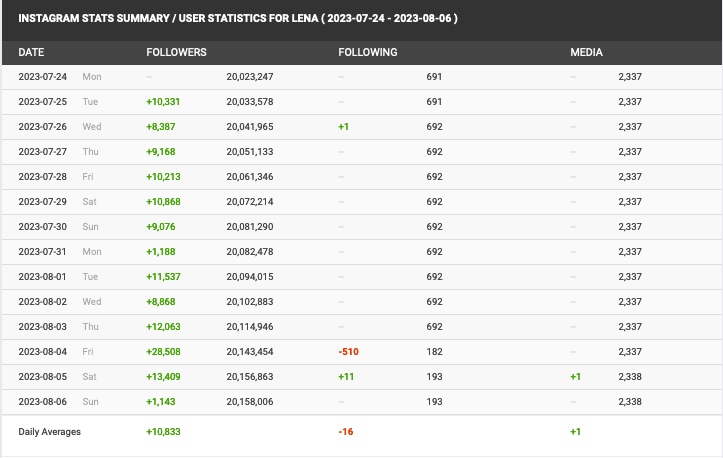The image size is (723, 458).
Task: Click following count 691 on 2023-07-24
Action: pyautogui.click(x=434, y=77)
